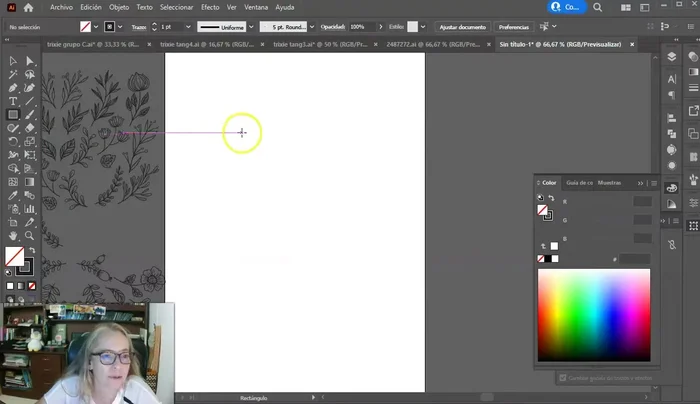Set toolbar paint mode to None

pyautogui.click(x=32, y=286)
